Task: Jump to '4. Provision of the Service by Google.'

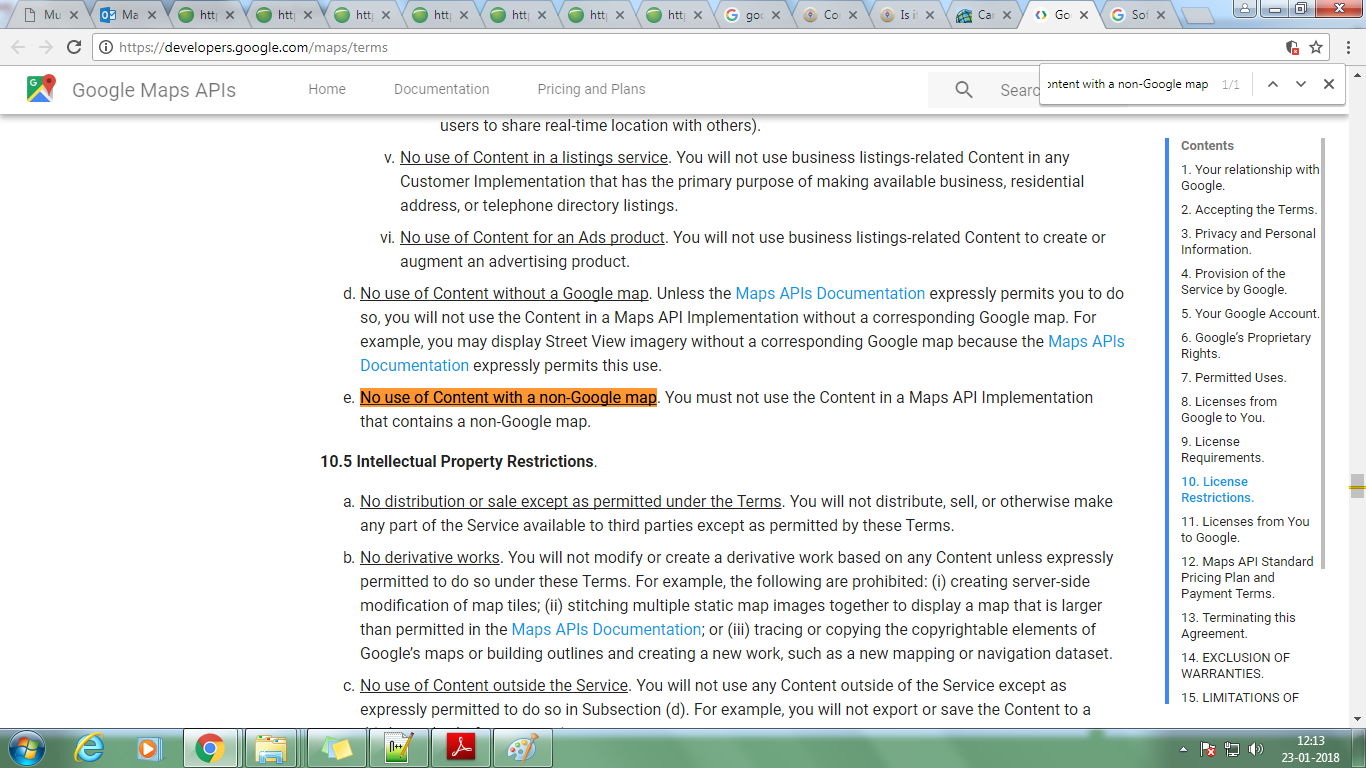Action: tap(1234, 281)
